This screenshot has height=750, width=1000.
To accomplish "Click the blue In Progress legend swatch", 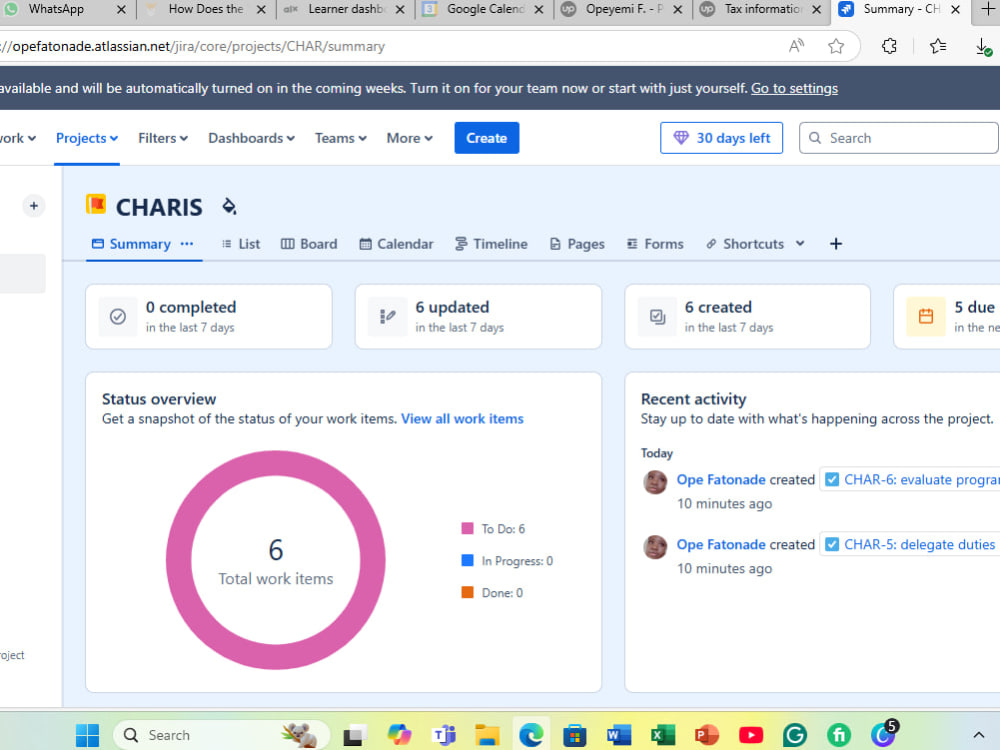I will [467, 560].
